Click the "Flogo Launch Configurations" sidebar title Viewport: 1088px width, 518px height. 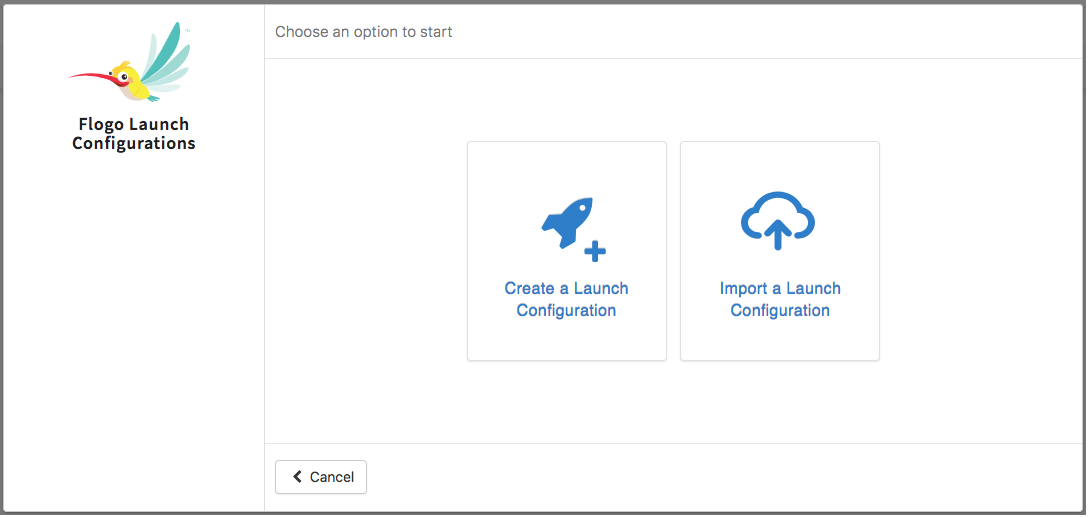[133, 134]
